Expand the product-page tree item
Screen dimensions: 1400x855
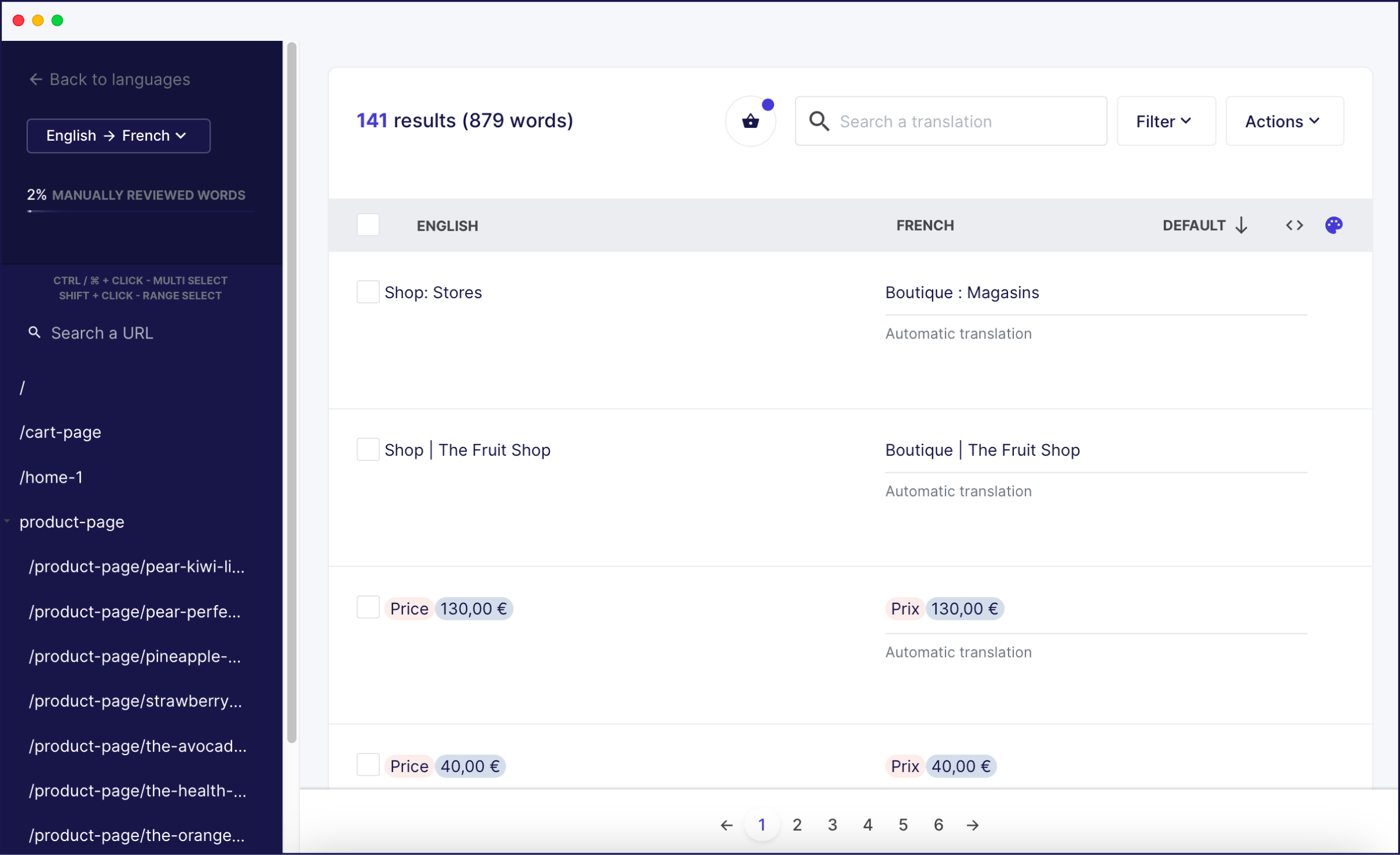pyautogui.click(x=9, y=521)
